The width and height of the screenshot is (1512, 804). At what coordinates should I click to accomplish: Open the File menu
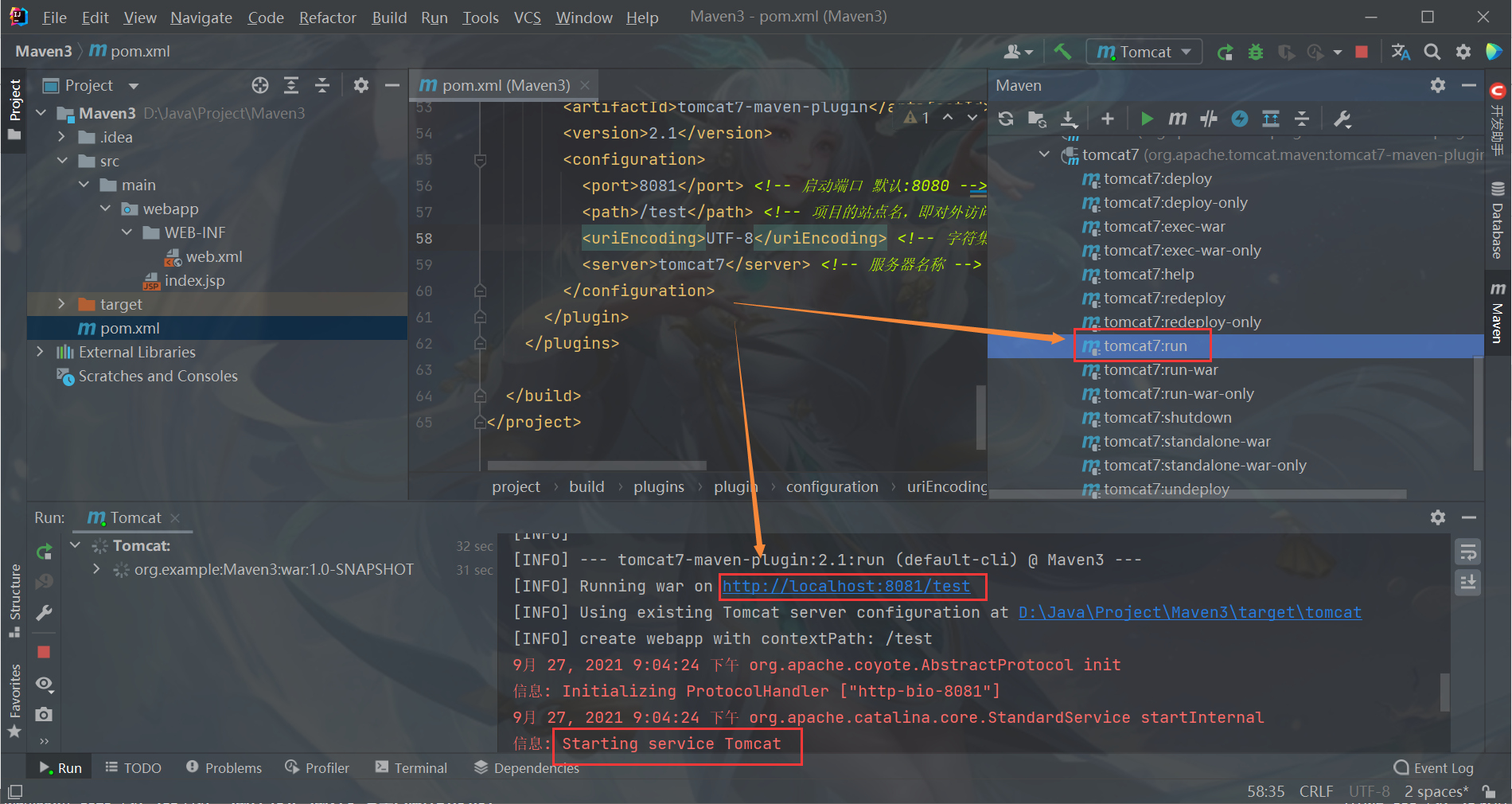click(x=54, y=18)
